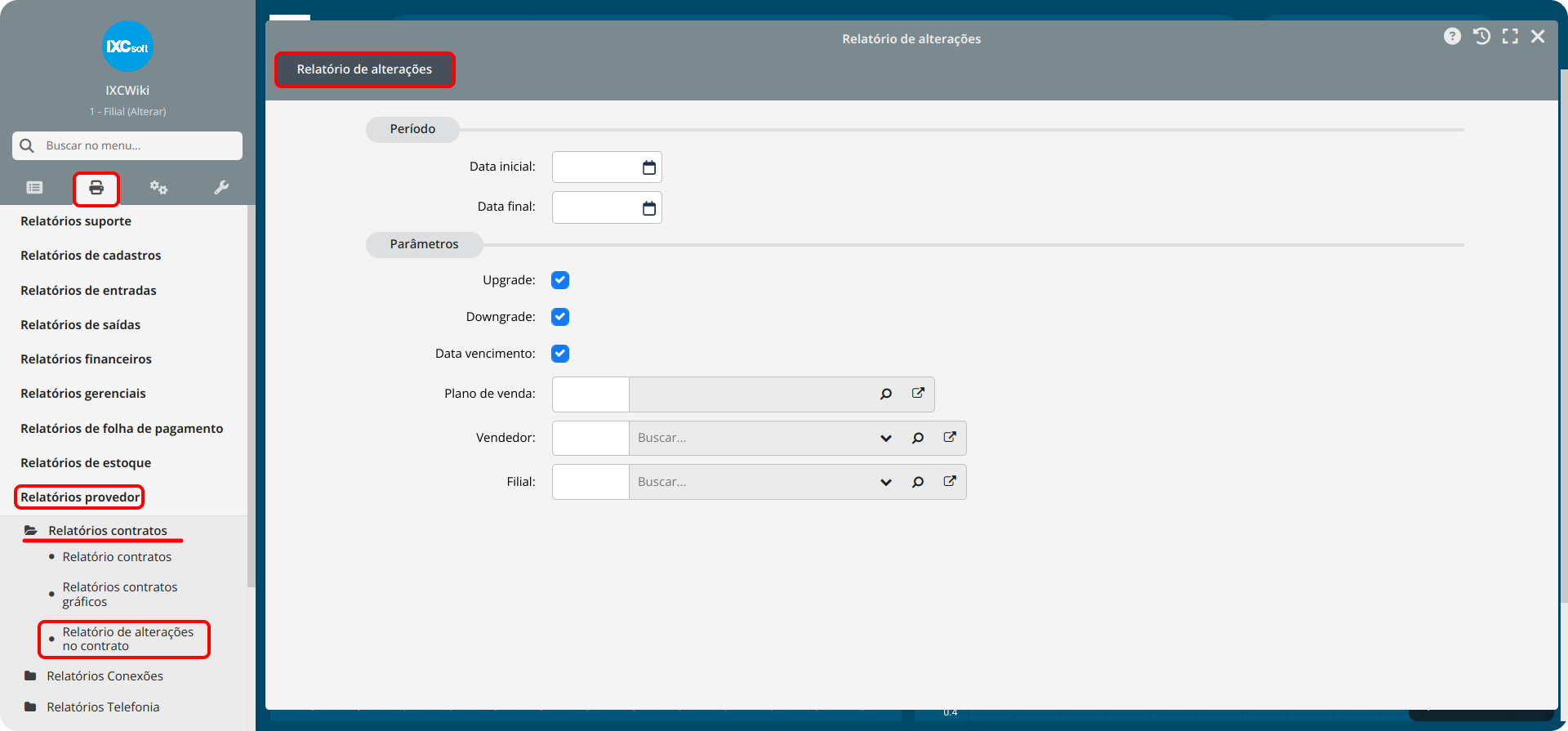Search Filial with magnifier icon

[918, 483]
